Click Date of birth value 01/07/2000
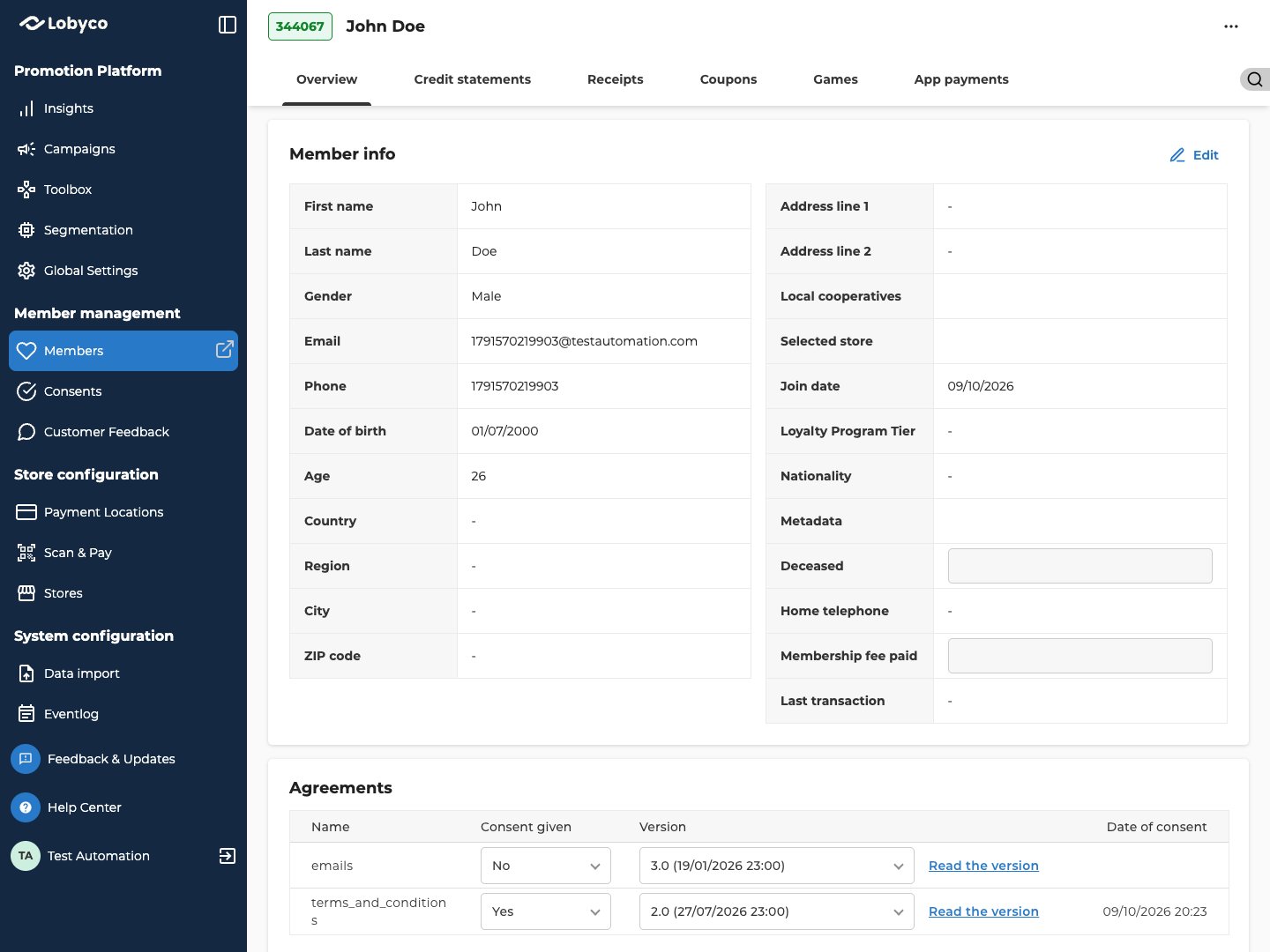Viewport: 1270px width, 952px height. pos(504,431)
